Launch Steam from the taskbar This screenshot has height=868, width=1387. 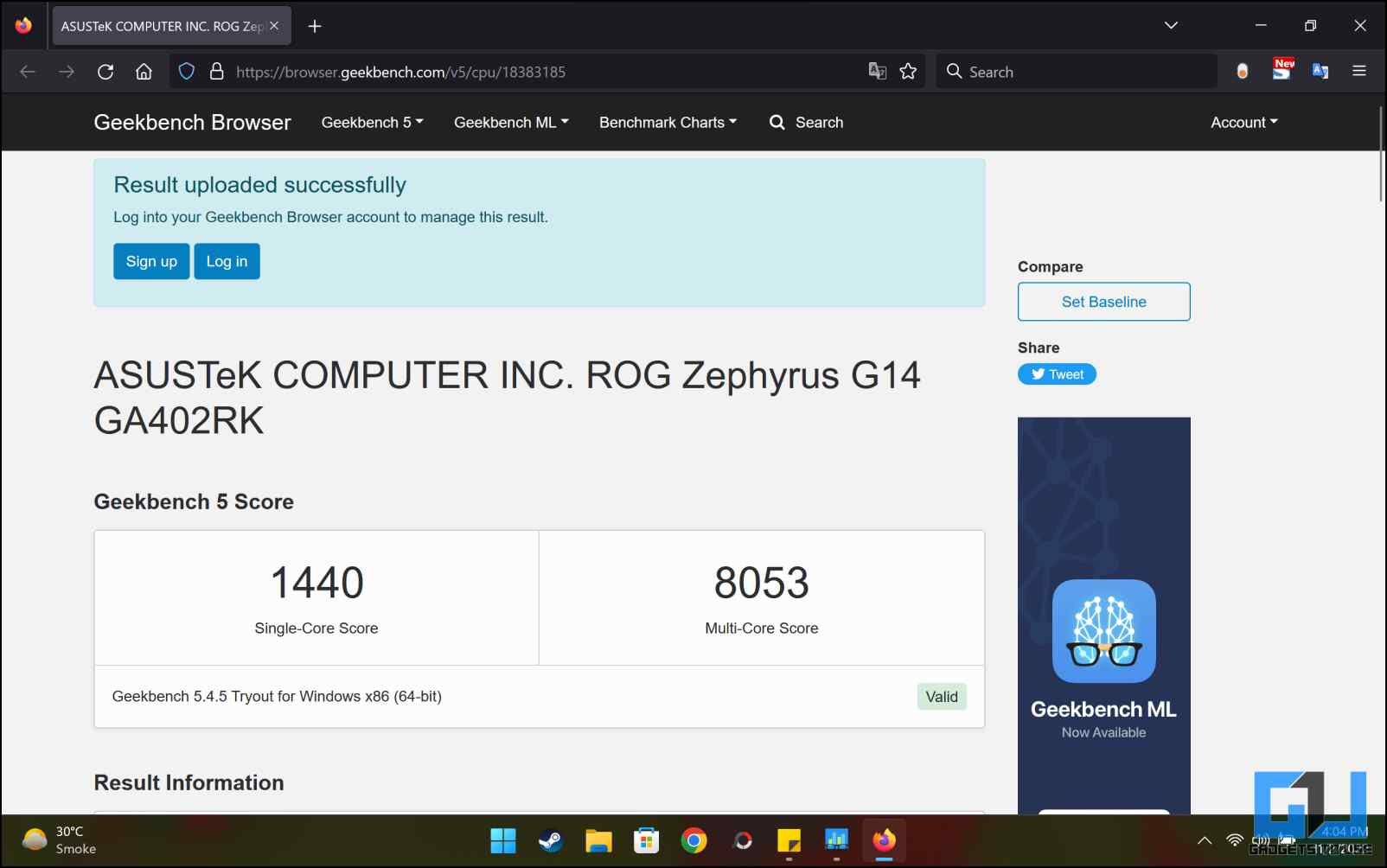pos(550,840)
